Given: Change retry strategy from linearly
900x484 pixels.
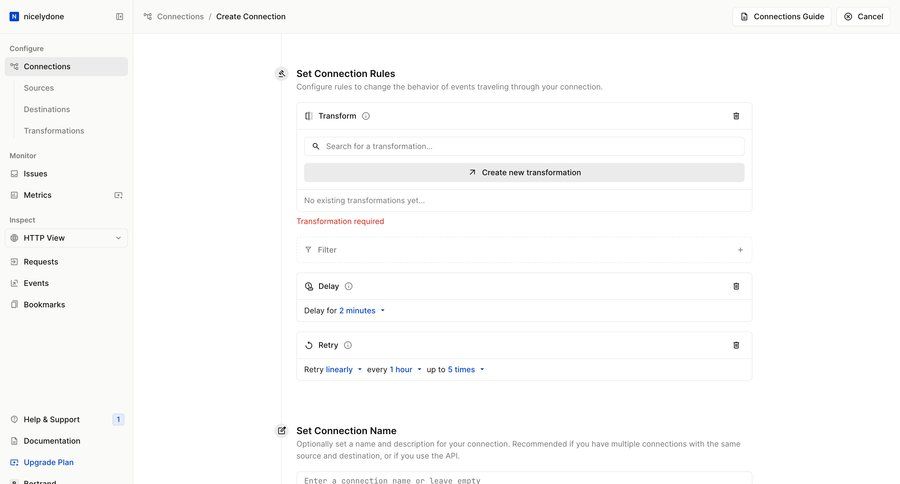Looking at the screenshot, I should (344, 370).
